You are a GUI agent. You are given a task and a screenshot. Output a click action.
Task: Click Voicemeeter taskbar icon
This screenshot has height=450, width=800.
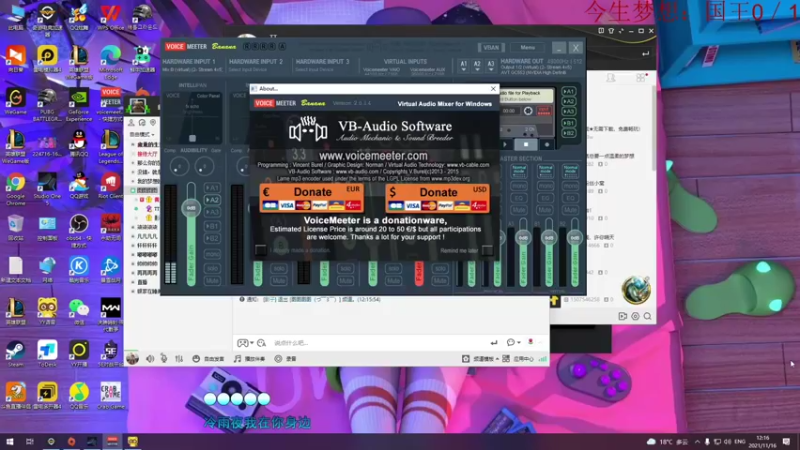tap(112, 441)
